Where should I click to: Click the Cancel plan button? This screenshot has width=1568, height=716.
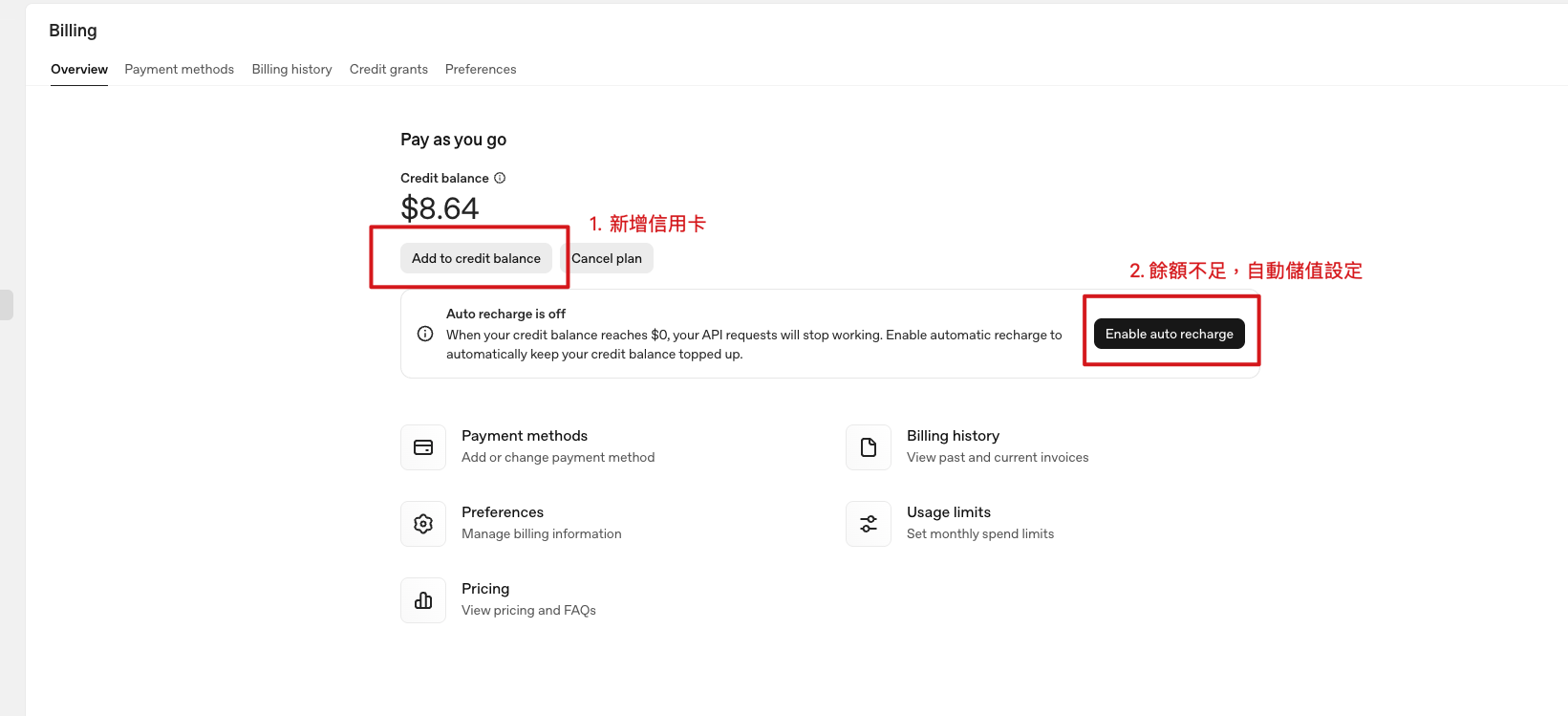[x=608, y=258]
